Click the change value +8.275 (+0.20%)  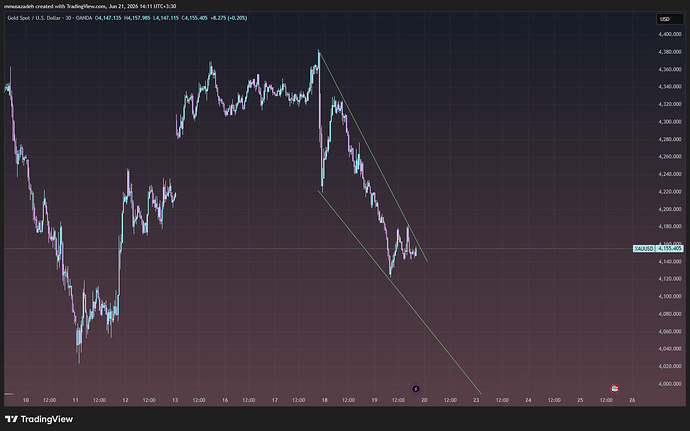tap(229, 18)
